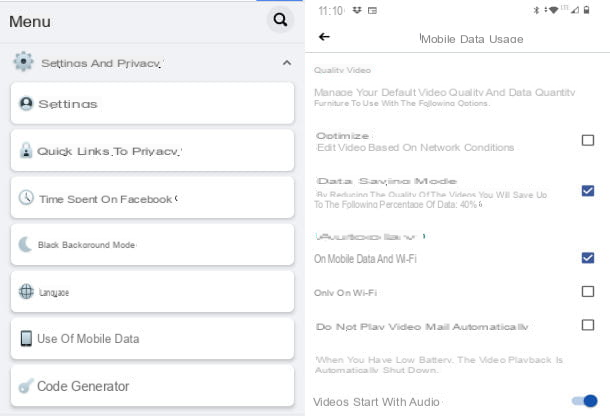This screenshot has width=610, height=416.
Task: Click the moon icon for dark mode
Action: [x=25, y=244]
